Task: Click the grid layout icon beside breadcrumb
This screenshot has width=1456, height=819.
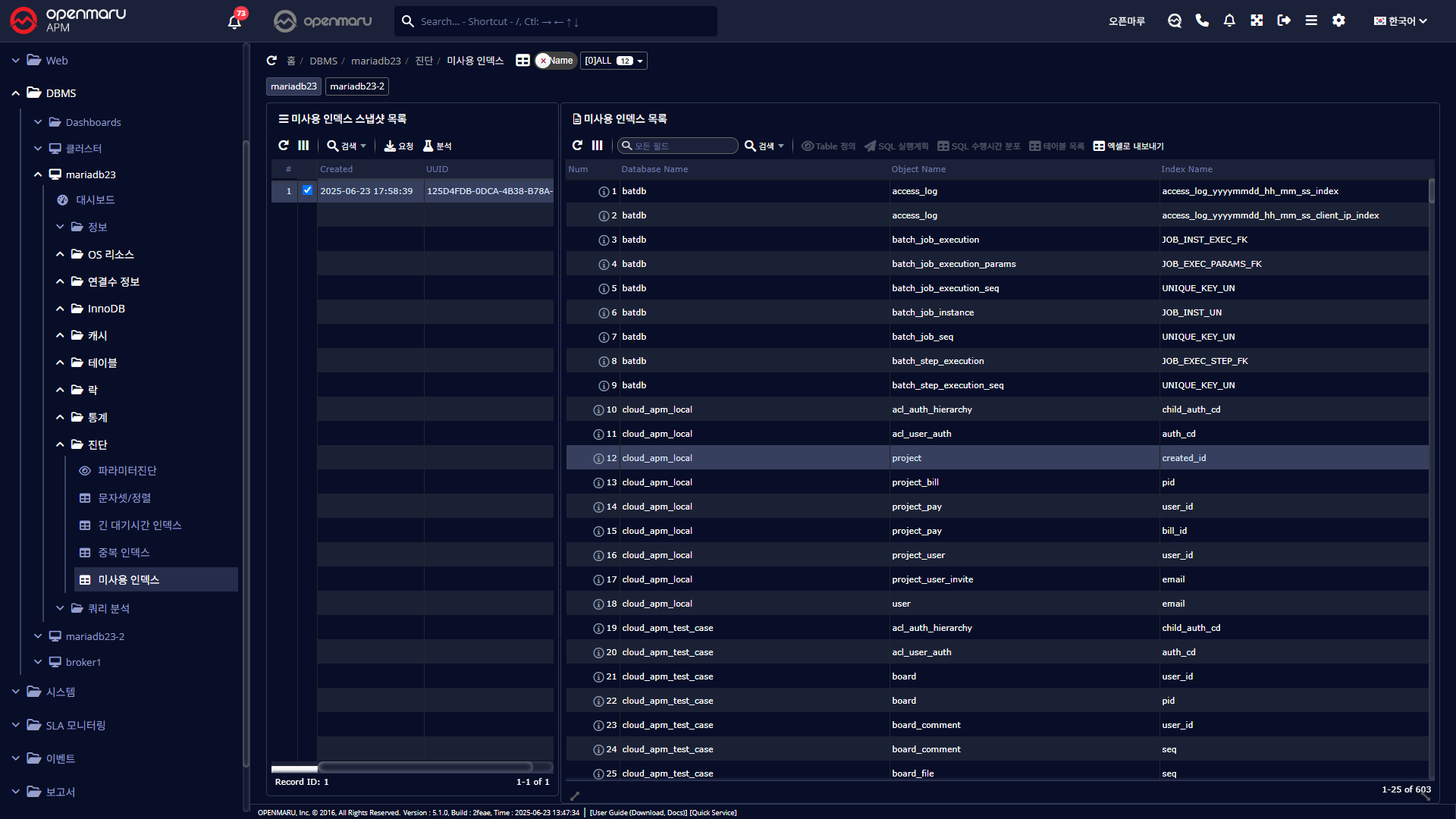Action: 522,61
